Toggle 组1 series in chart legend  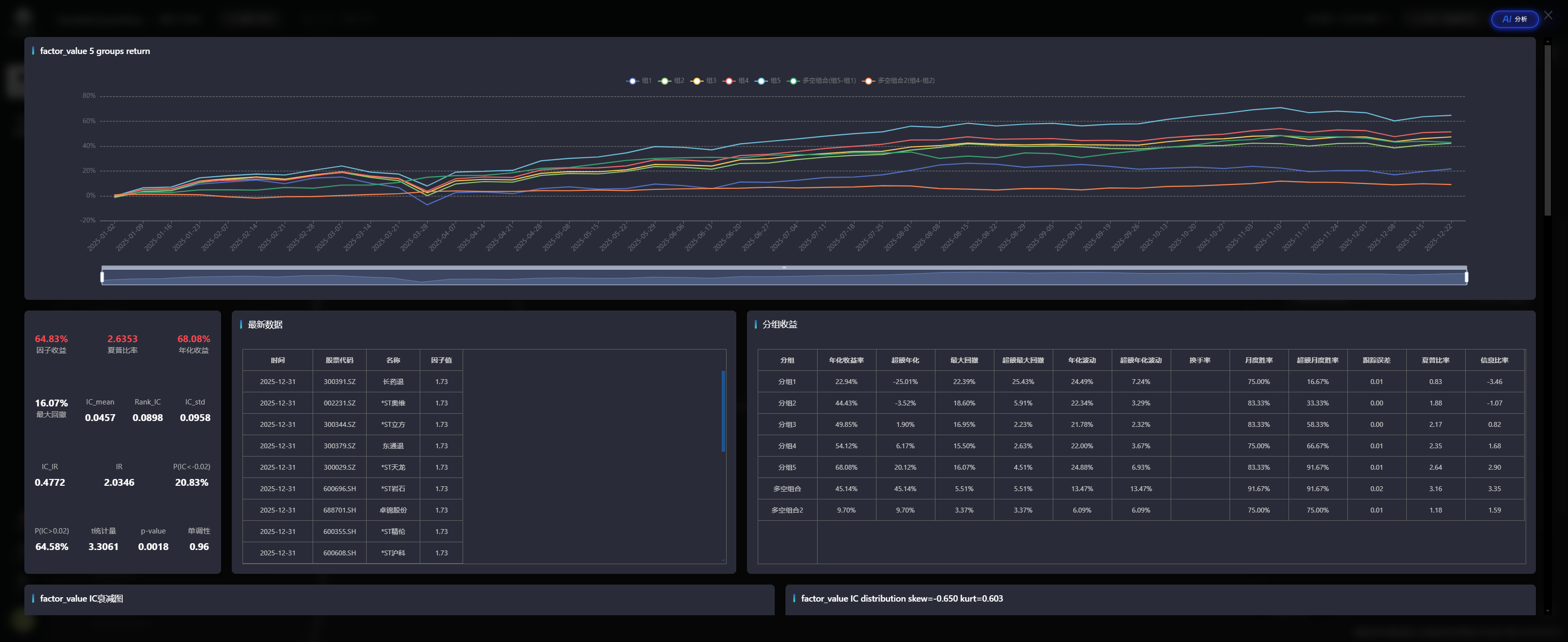point(639,80)
